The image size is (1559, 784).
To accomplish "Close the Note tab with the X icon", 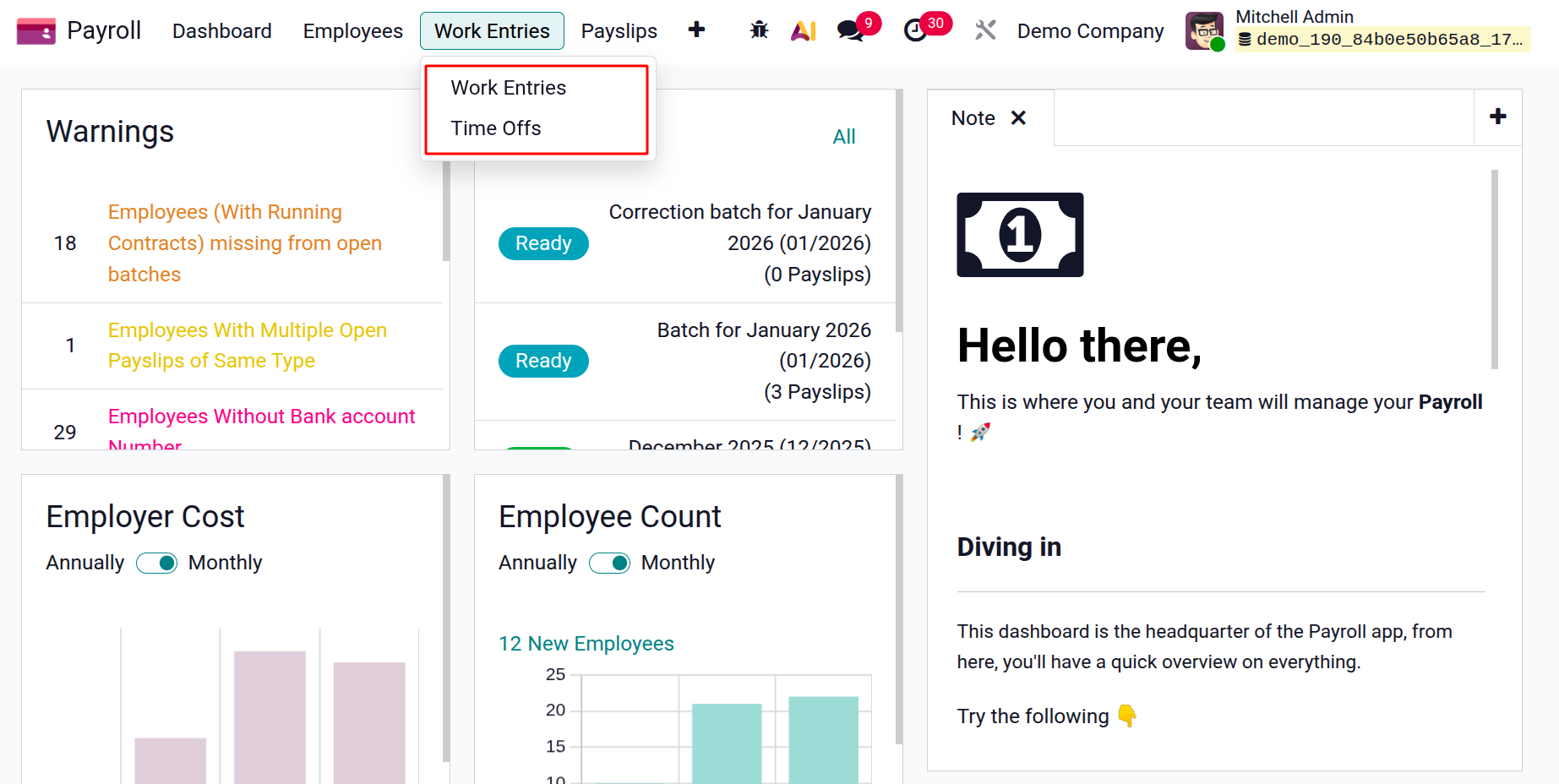I will click(1019, 118).
